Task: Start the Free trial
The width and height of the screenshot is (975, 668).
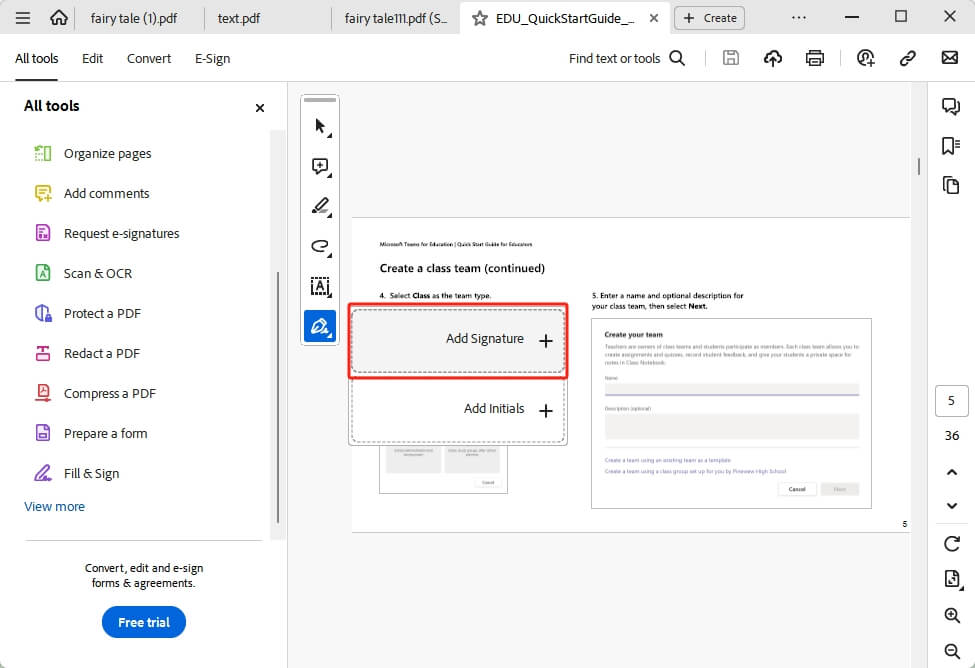Action: tap(143, 622)
